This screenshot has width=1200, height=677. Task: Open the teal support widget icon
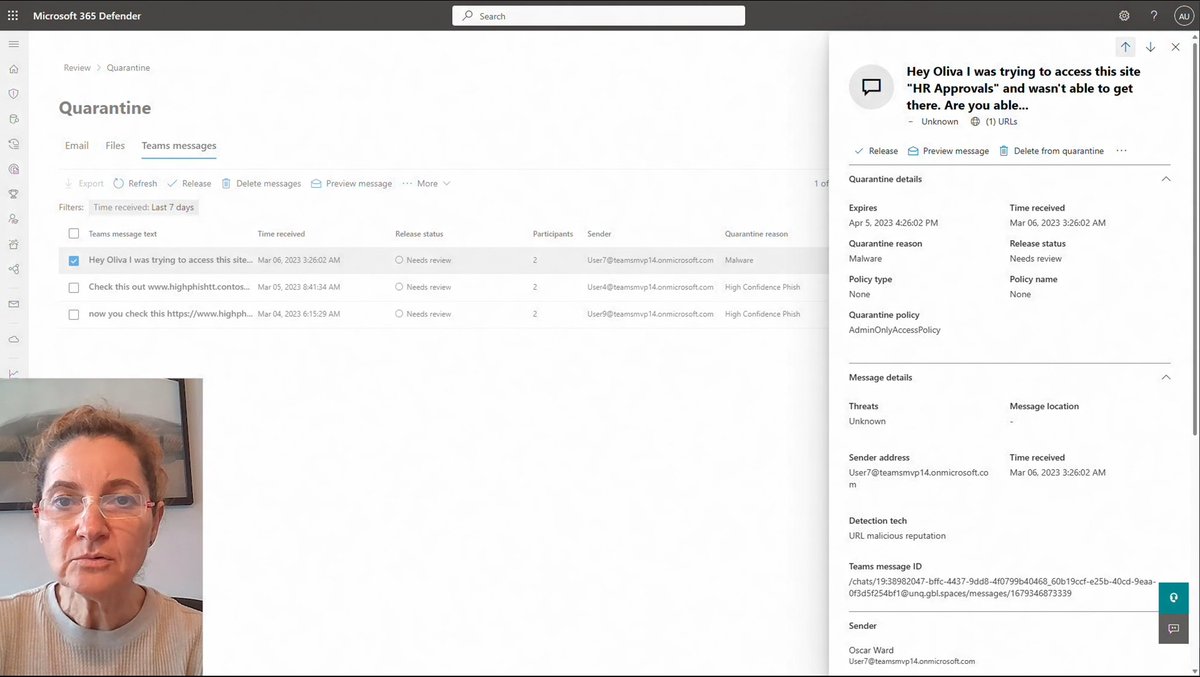pos(1174,598)
